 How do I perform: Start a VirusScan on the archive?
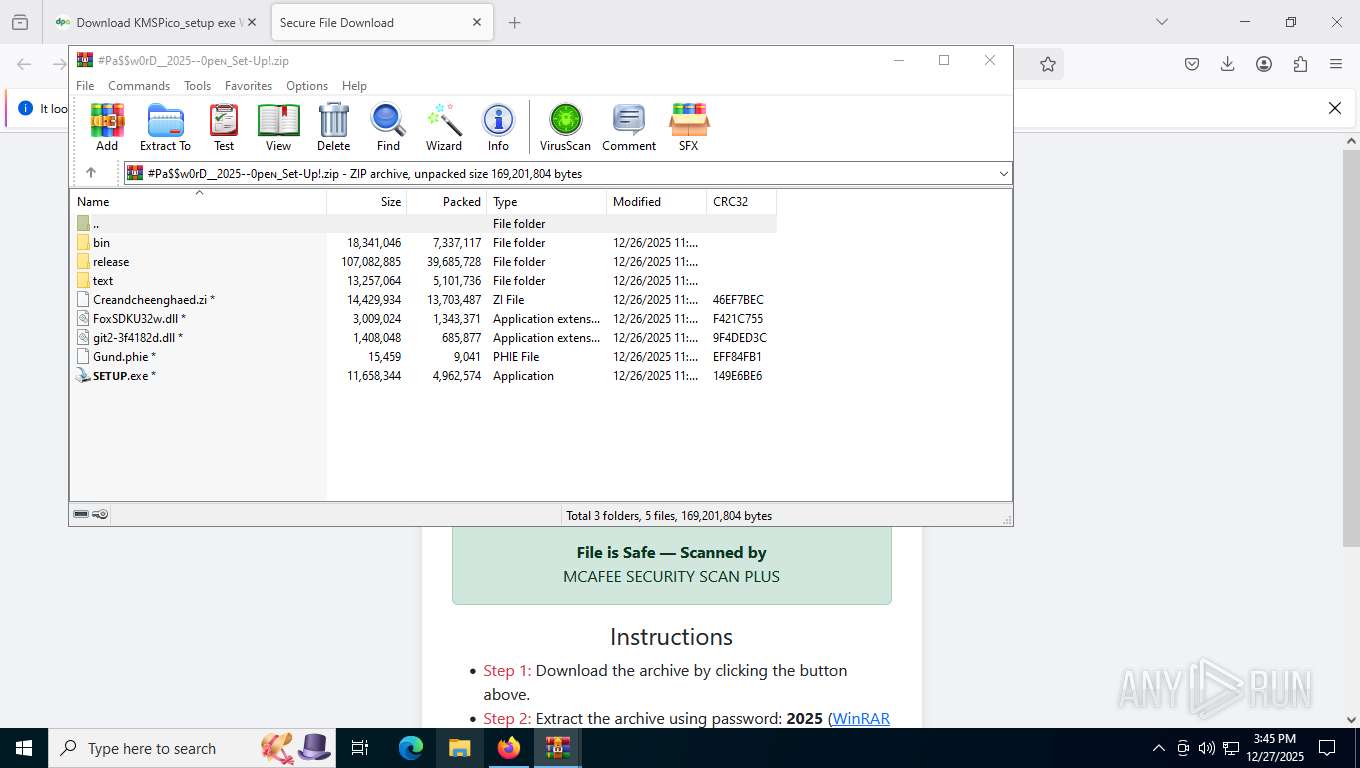(x=565, y=127)
